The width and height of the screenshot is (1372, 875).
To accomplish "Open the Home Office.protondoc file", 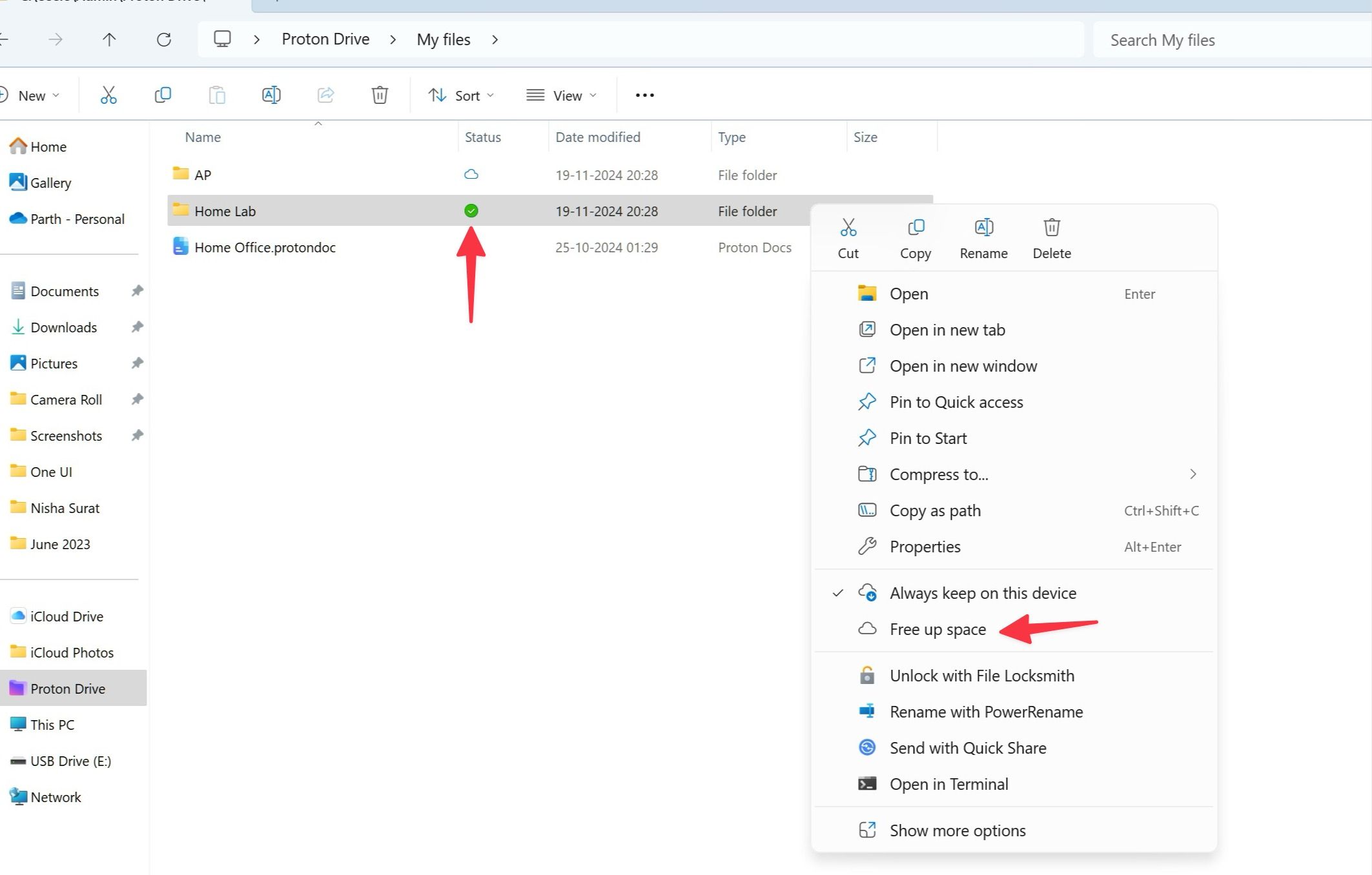I will [265, 246].
